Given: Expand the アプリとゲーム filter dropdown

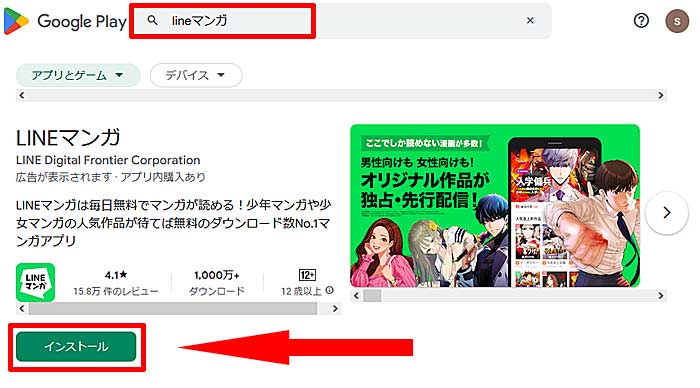Looking at the screenshot, I should point(78,75).
